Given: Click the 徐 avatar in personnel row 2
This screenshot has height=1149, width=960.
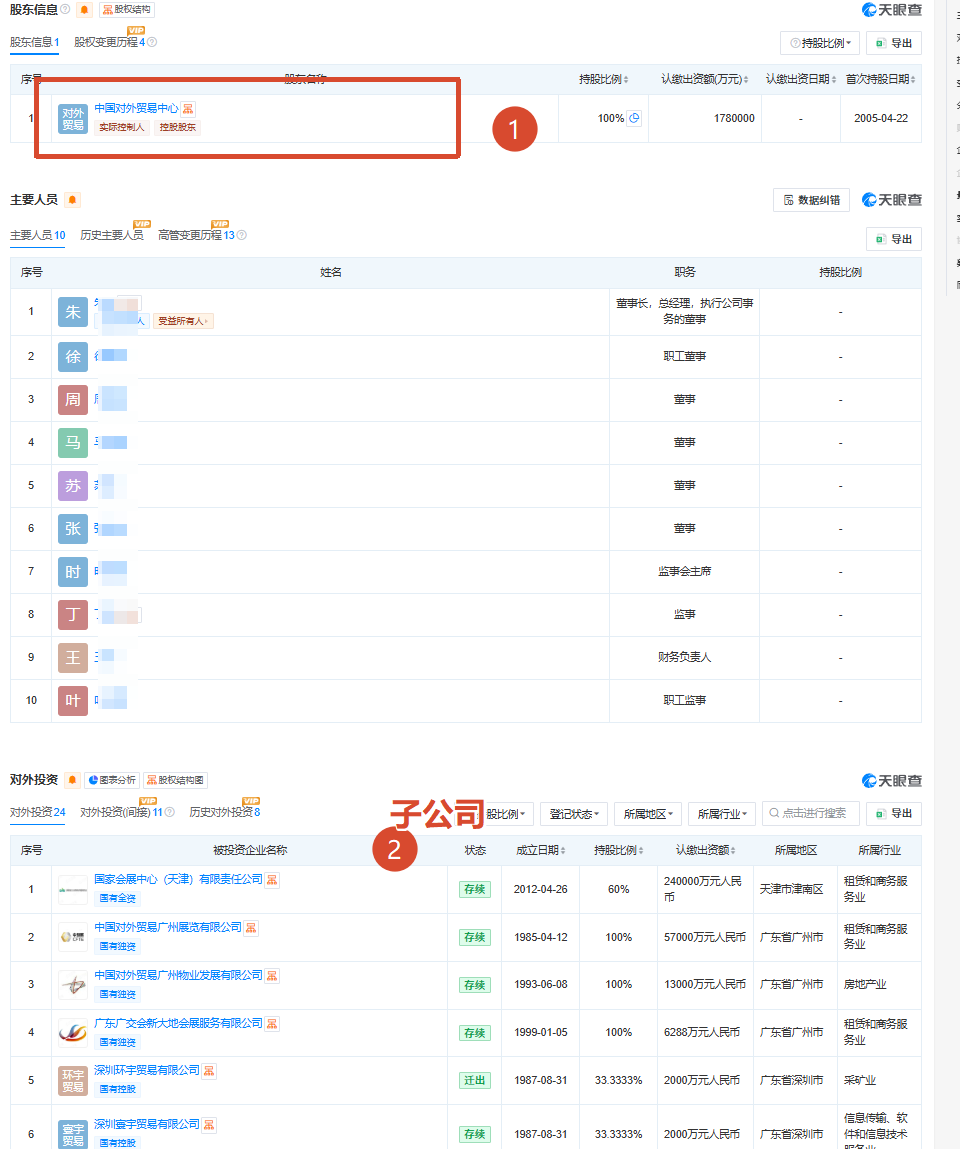Looking at the screenshot, I should coord(73,357).
